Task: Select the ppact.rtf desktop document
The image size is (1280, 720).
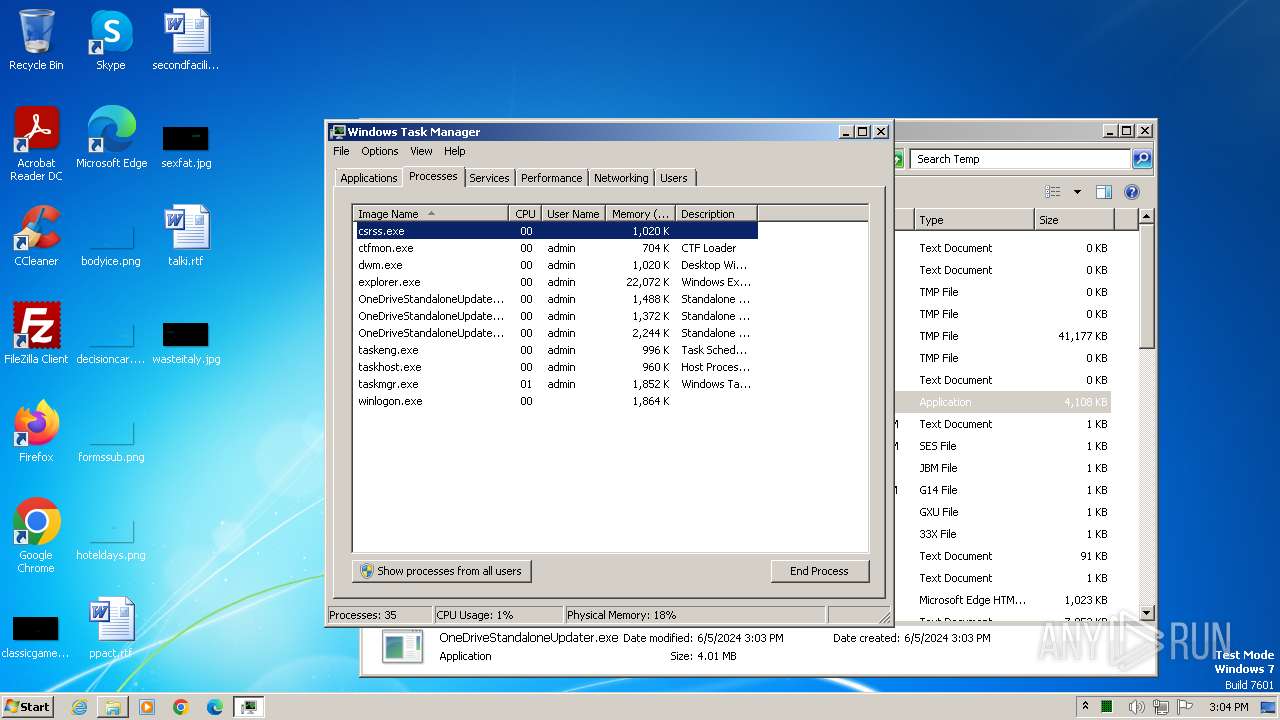Action: [x=111, y=628]
